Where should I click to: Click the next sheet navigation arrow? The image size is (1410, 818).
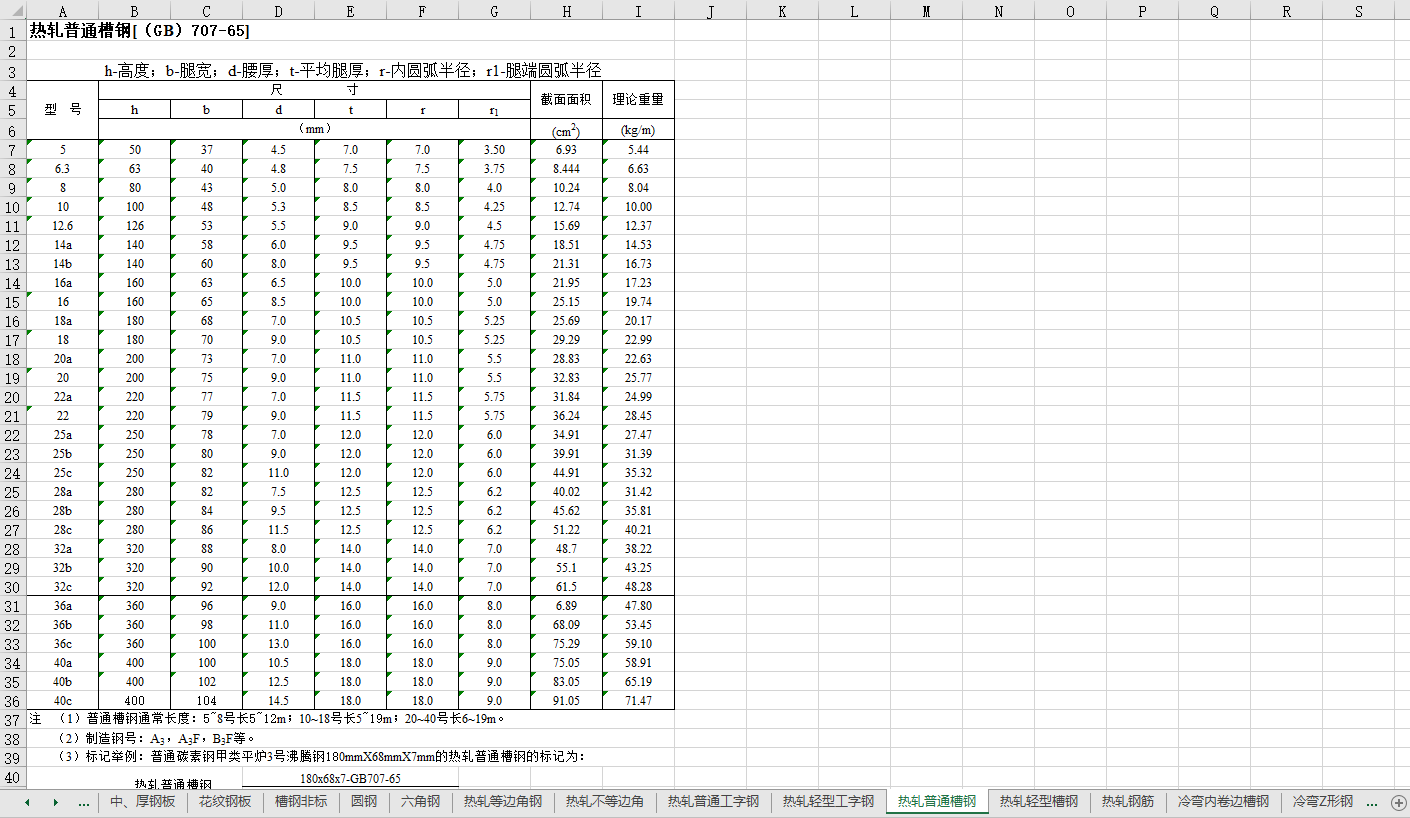(55, 802)
